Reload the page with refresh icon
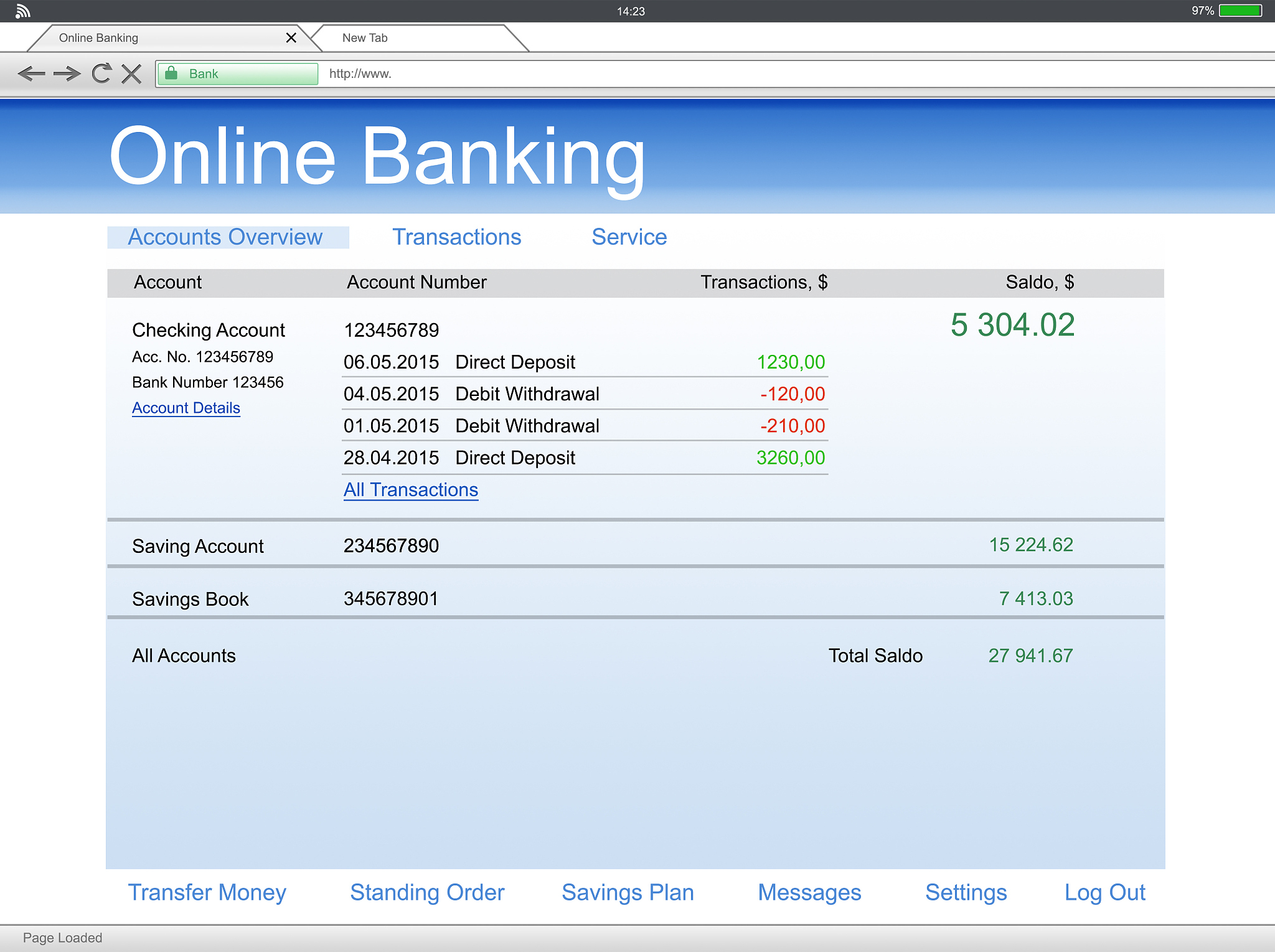Screen dimensions: 1275x952 point(101,73)
